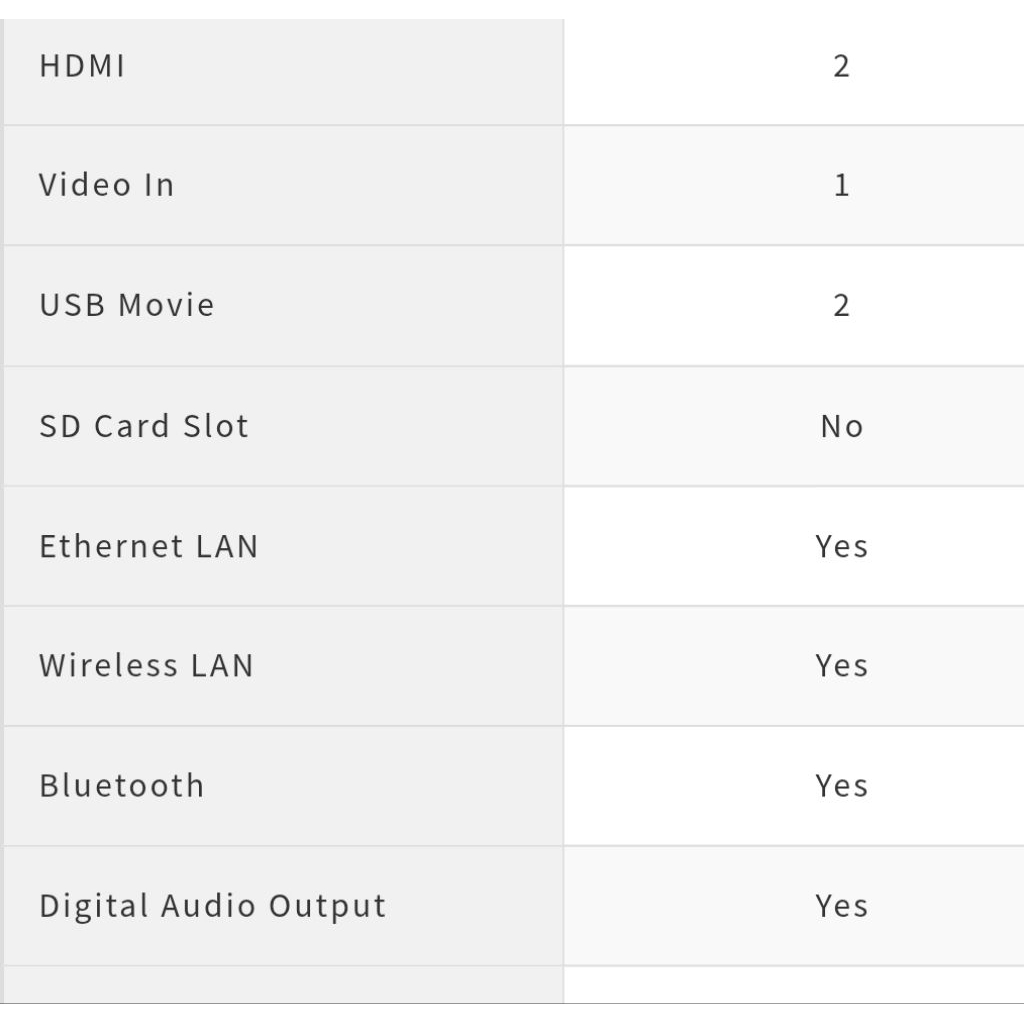Click the HDMI label cell
Screen dimensions: 1024x1024
[82, 67]
